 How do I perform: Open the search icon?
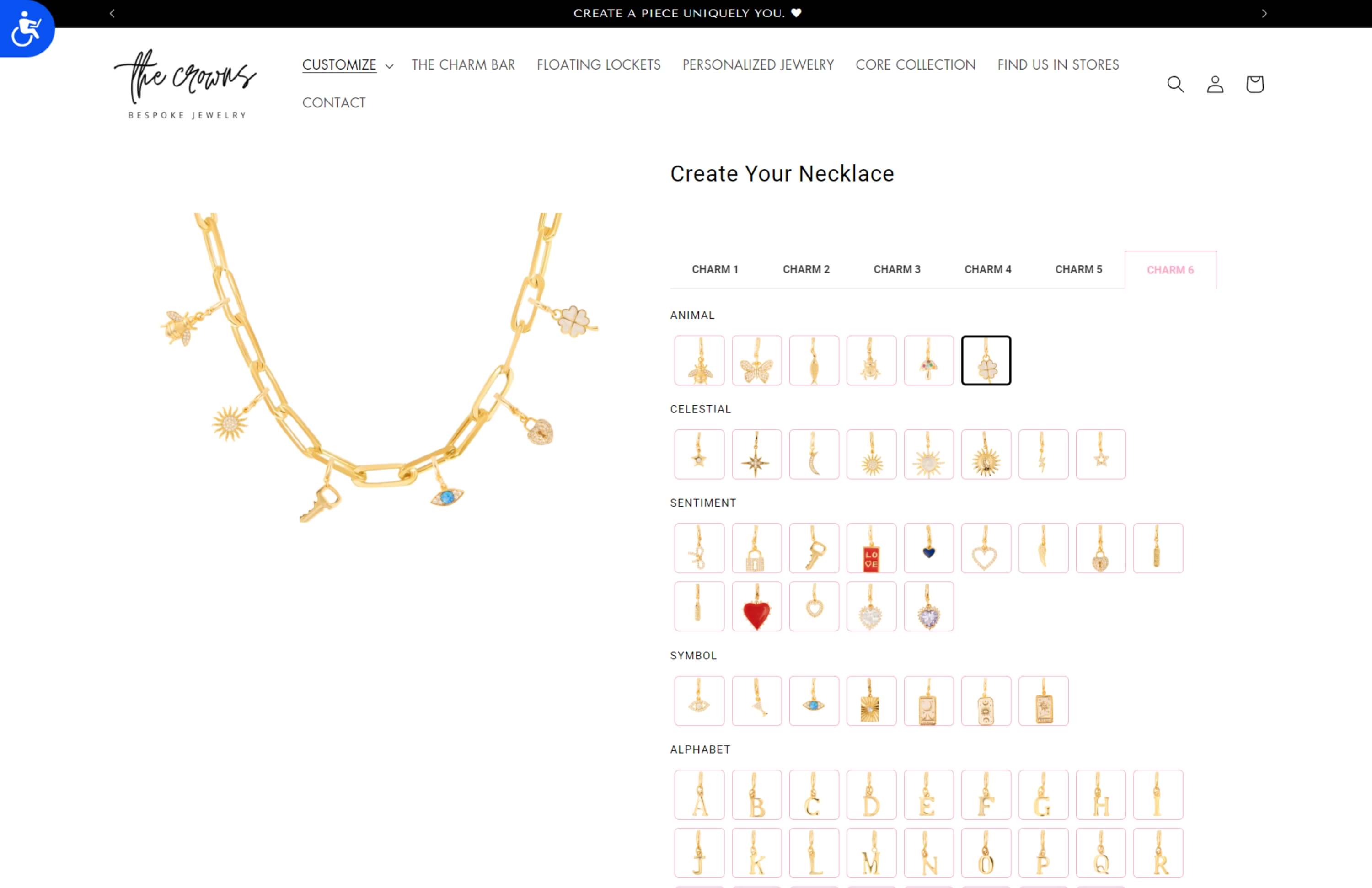tap(1175, 84)
